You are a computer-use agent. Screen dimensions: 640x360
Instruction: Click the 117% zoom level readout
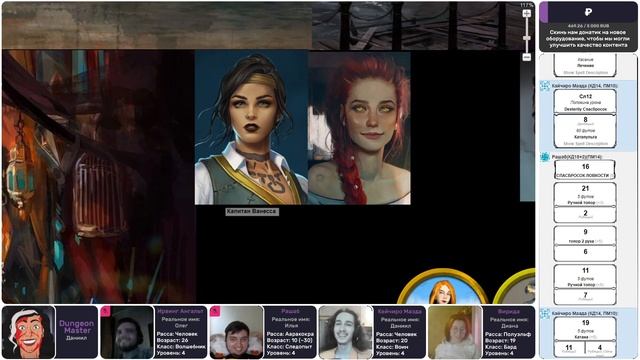pos(527,5)
